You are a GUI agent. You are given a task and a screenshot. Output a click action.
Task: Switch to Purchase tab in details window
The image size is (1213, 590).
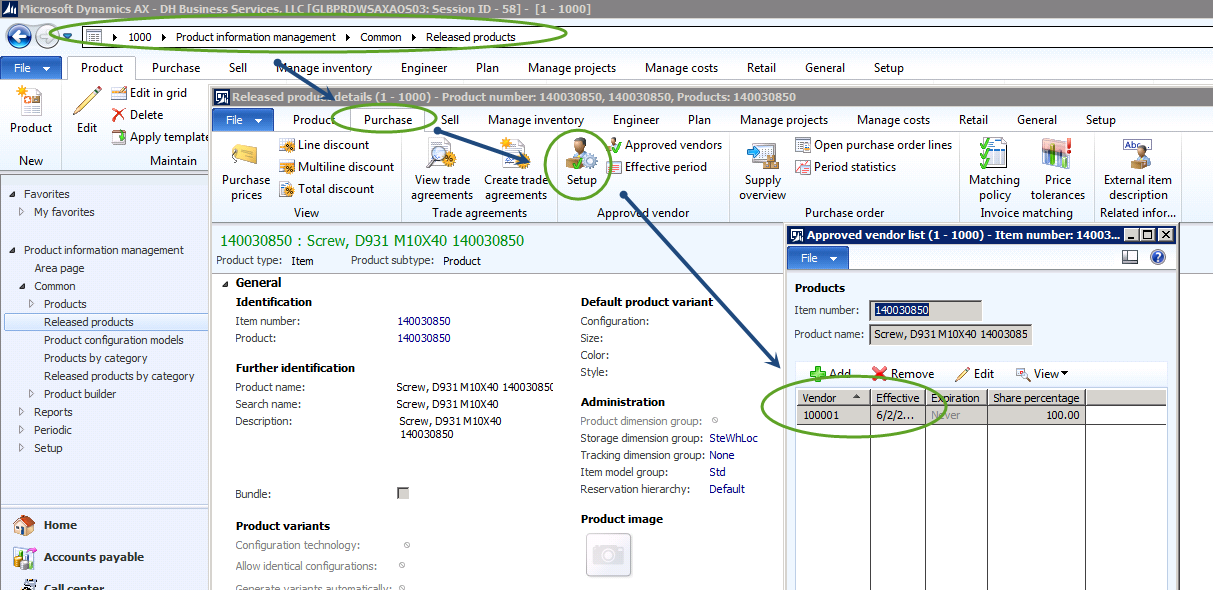tap(388, 120)
